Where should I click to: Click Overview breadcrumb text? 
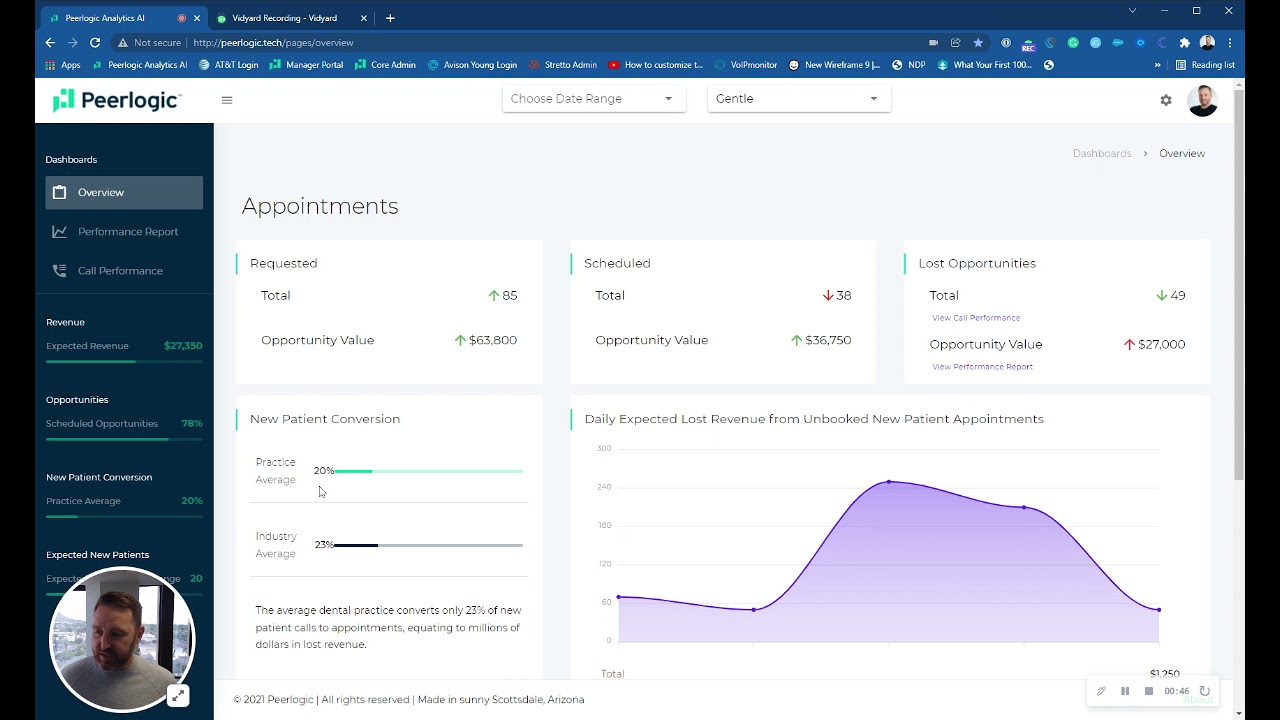tap(1182, 153)
